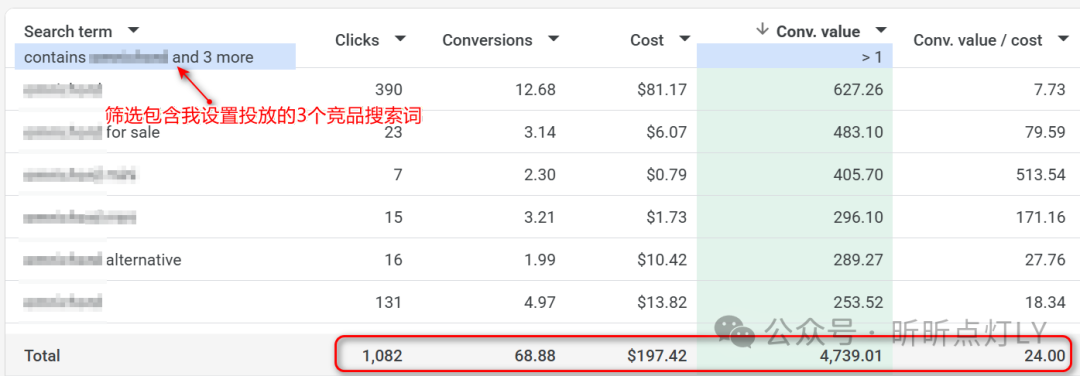Screen dimensions: 1080x376
Task: Click the 171.16 value/cost cell
Action: [x=1041, y=218]
